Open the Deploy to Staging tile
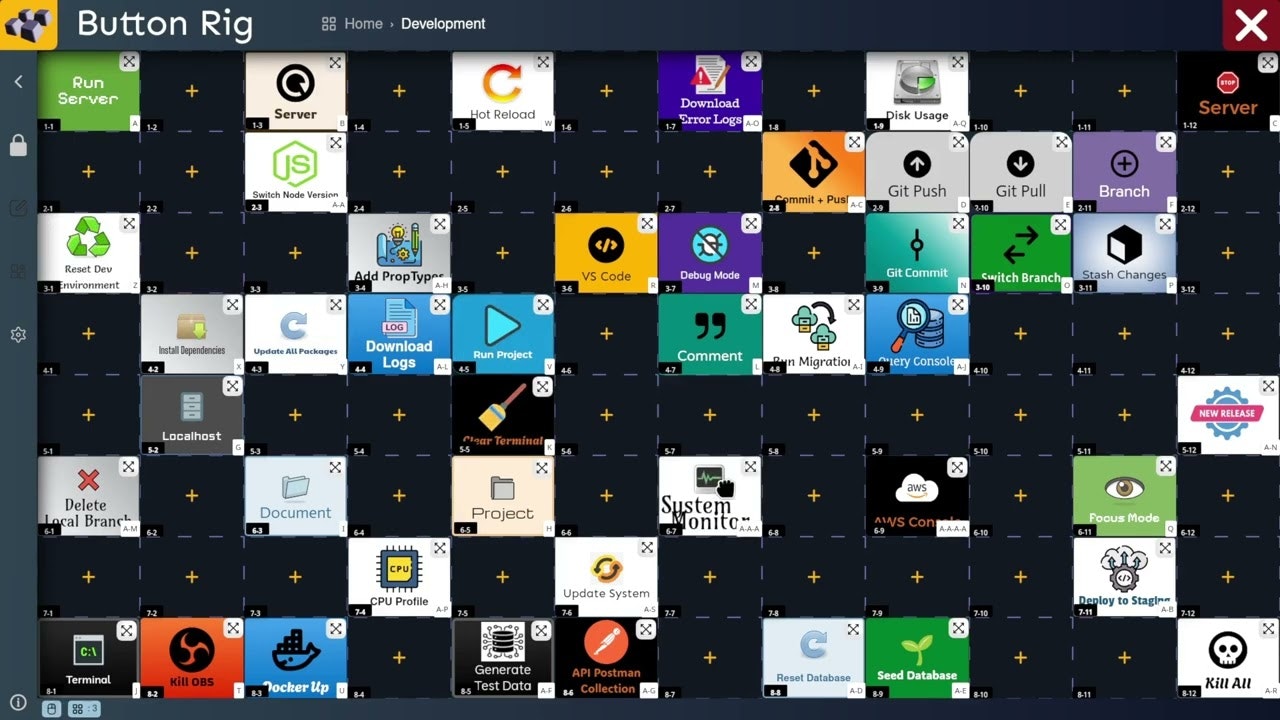The width and height of the screenshot is (1280, 720). pyautogui.click(x=1124, y=577)
